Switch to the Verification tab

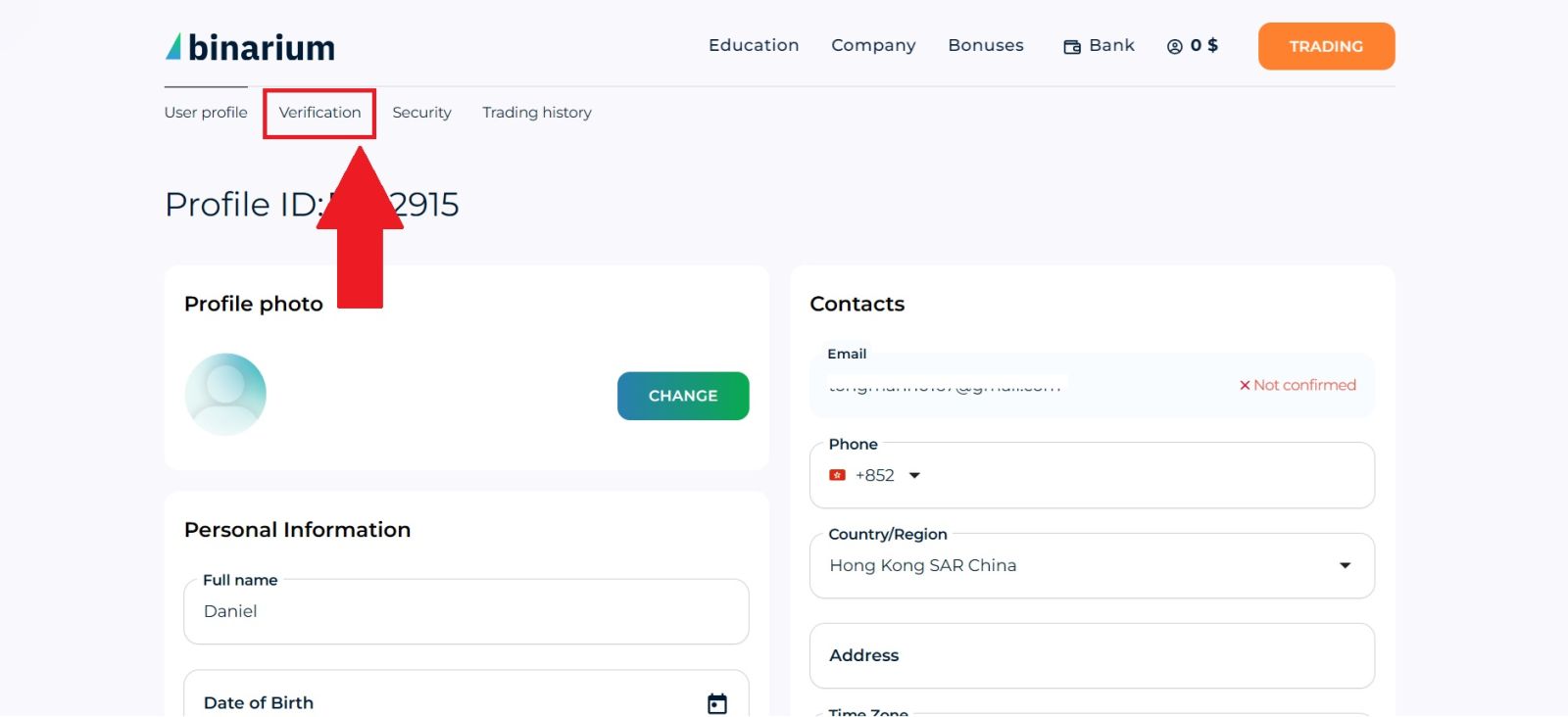319,113
